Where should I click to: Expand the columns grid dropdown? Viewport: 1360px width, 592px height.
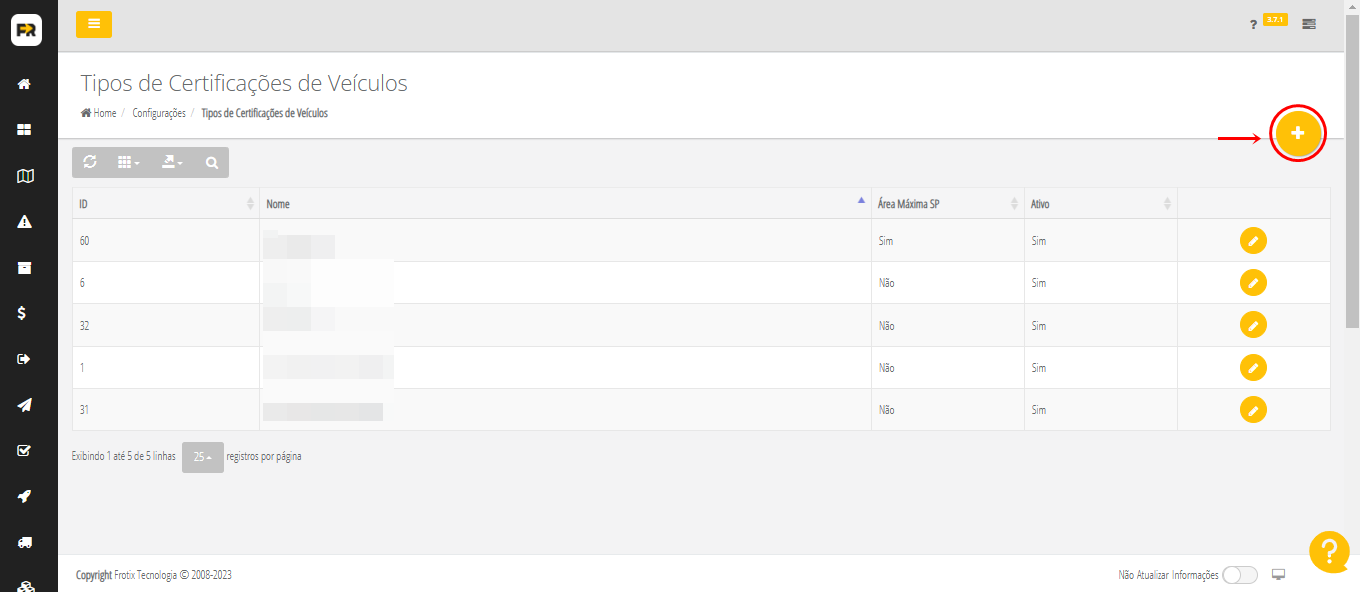click(x=128, y=163)
